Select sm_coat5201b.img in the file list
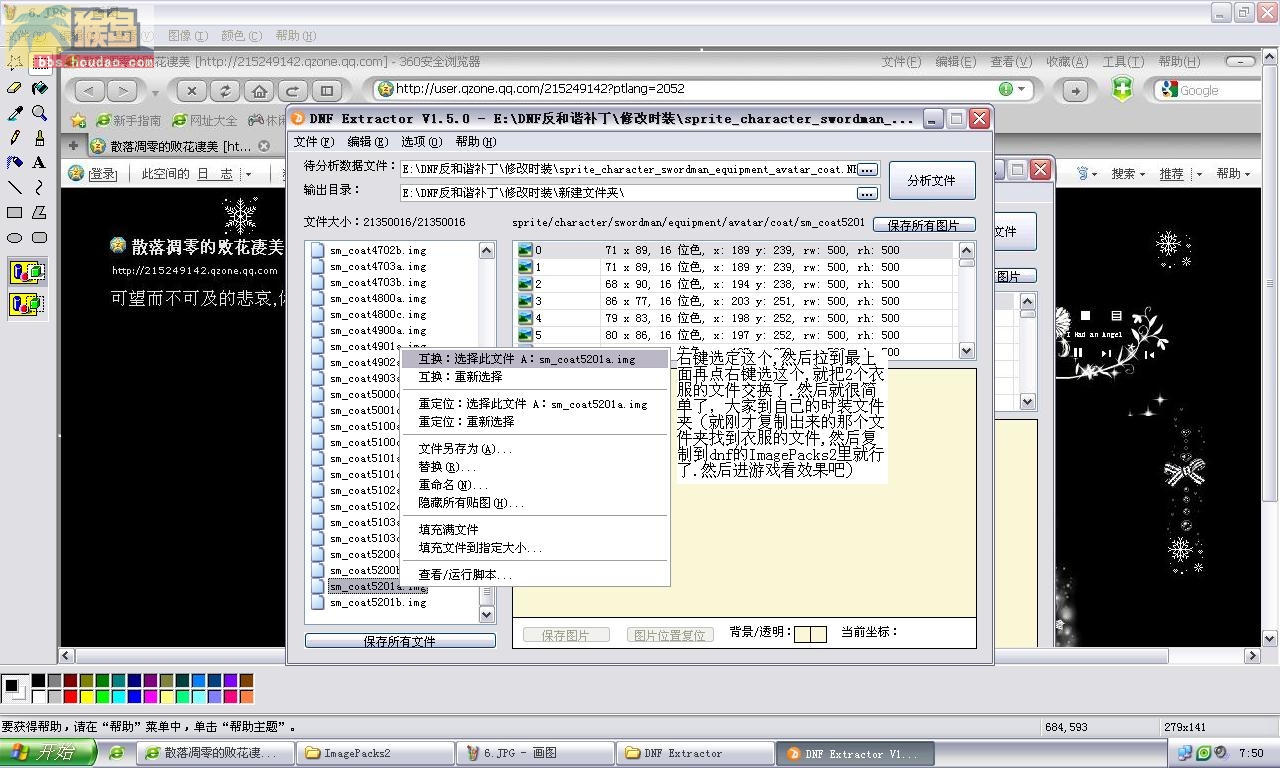 tap(378, 603)
